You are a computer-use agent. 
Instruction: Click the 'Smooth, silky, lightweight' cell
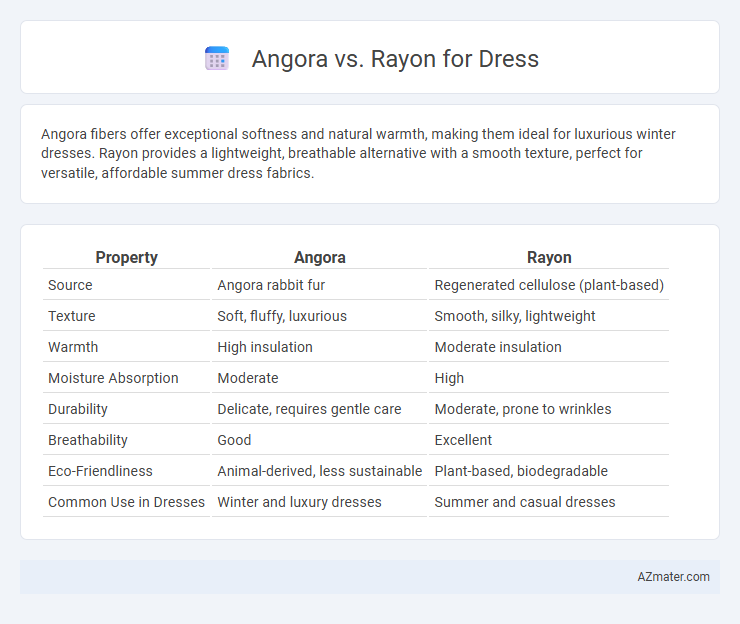coord(515,316)
